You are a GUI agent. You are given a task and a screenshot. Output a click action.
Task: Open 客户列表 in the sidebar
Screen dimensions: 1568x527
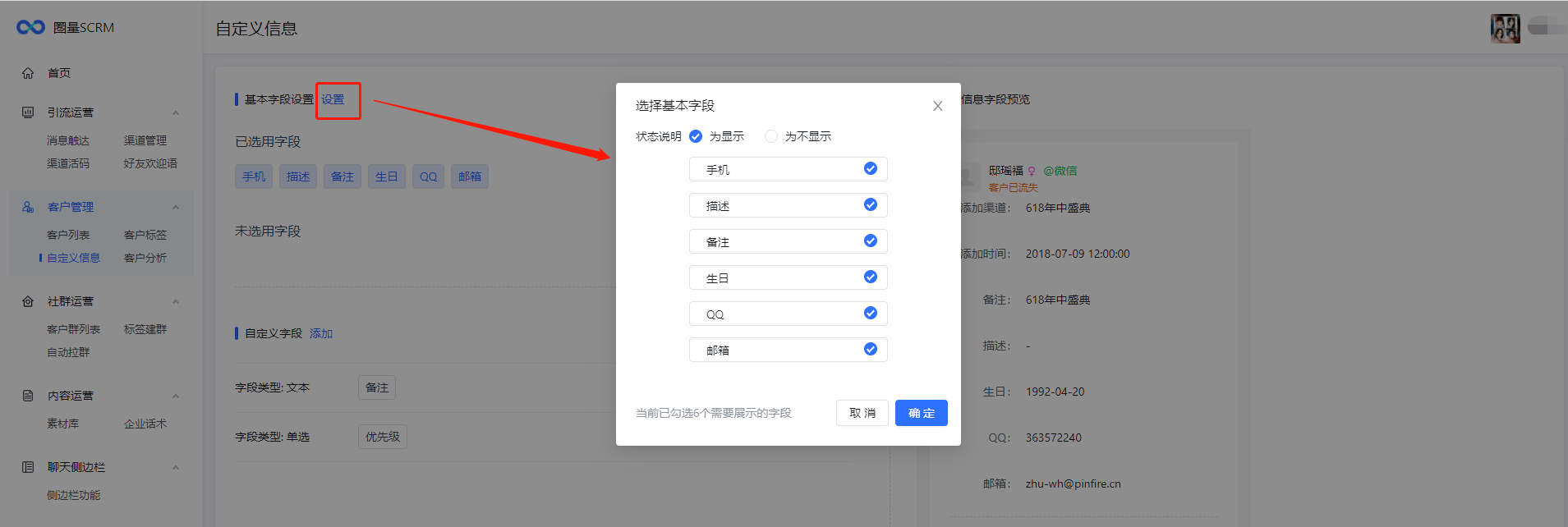[x=68, y=235]
